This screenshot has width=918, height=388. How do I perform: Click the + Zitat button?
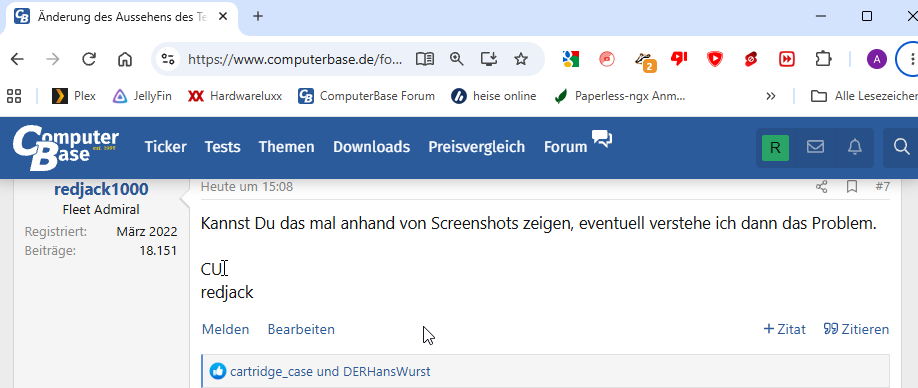785,329
